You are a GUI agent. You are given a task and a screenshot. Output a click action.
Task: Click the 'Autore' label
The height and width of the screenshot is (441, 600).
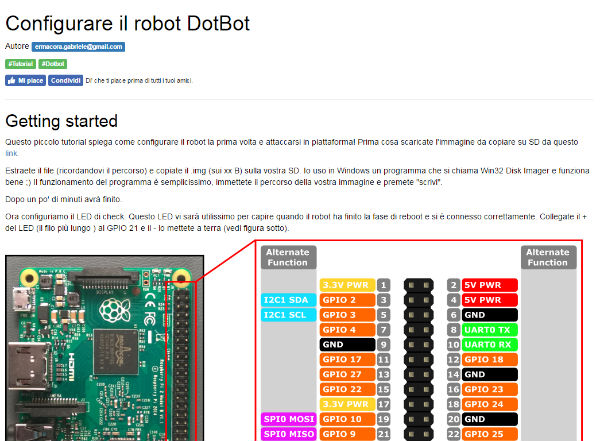17,46
